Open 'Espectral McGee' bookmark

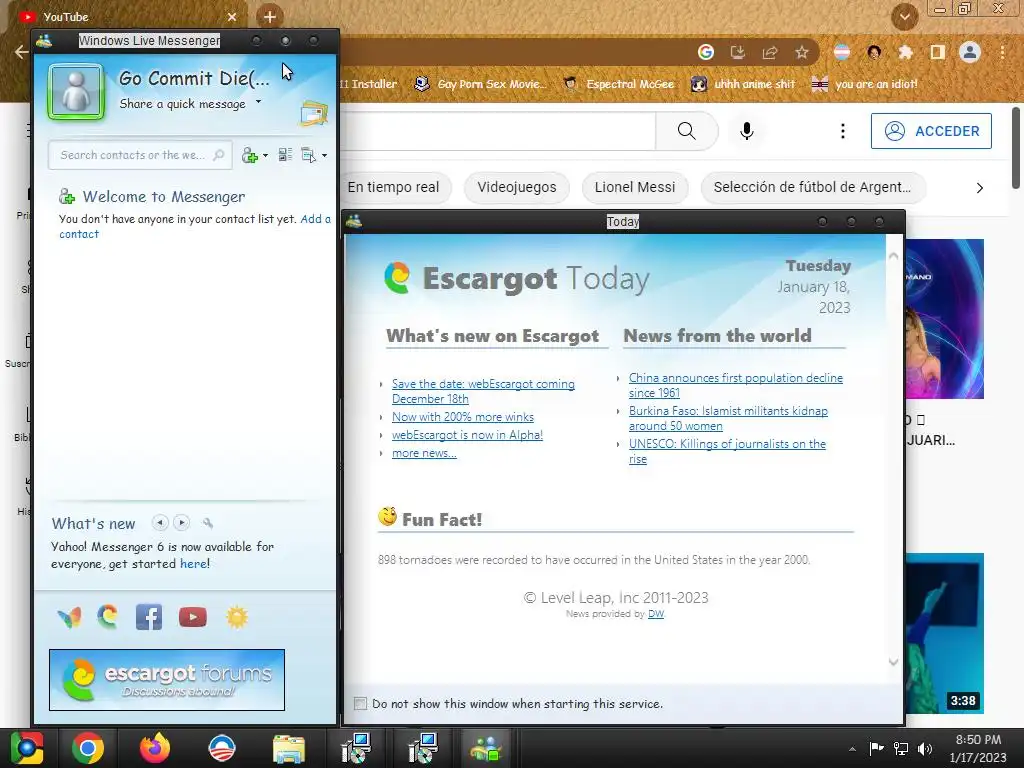coord(618,84)
